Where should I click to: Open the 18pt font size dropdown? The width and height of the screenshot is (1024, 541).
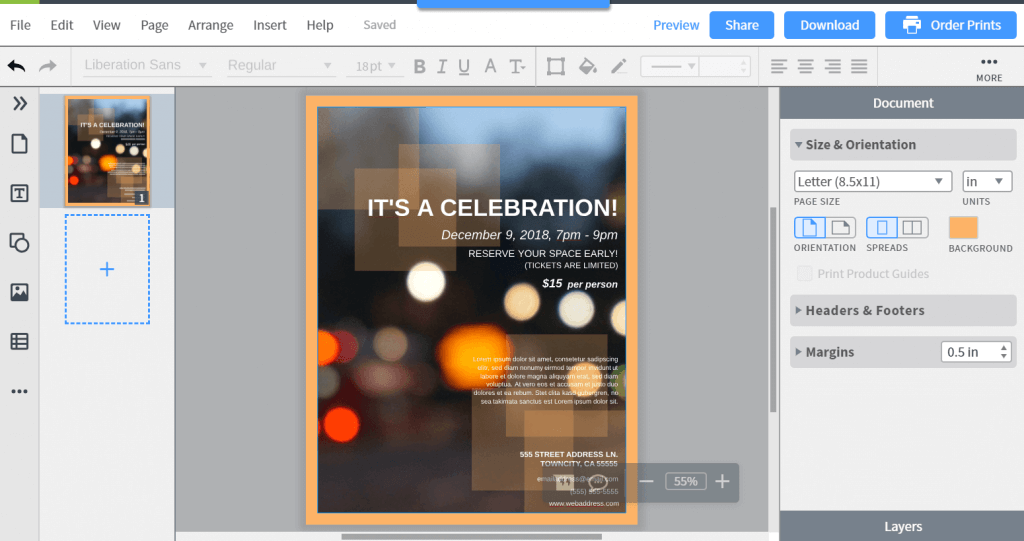click(375, 66)
